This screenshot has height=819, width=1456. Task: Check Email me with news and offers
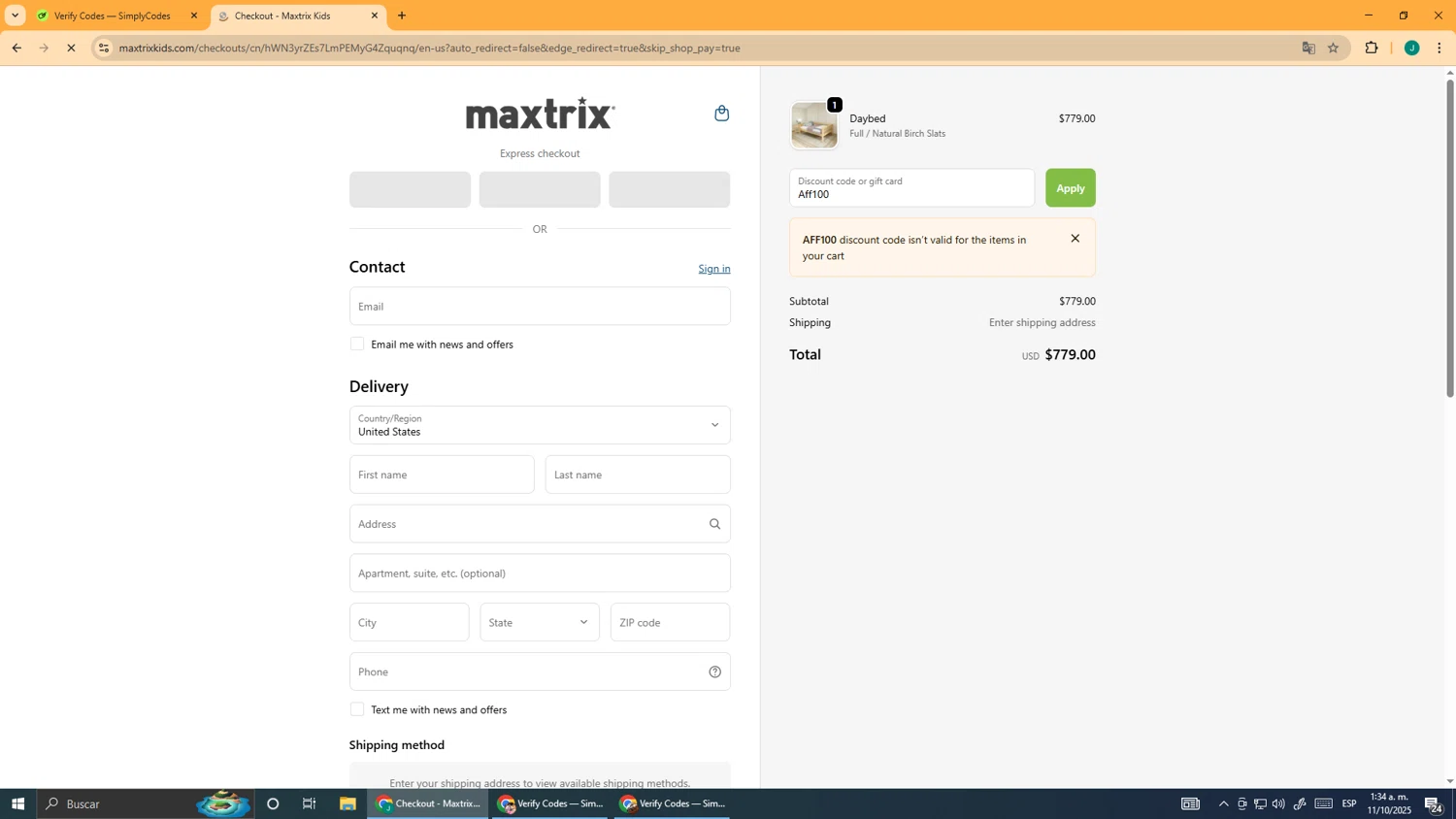pyautogui.click(x=357, y=344)
